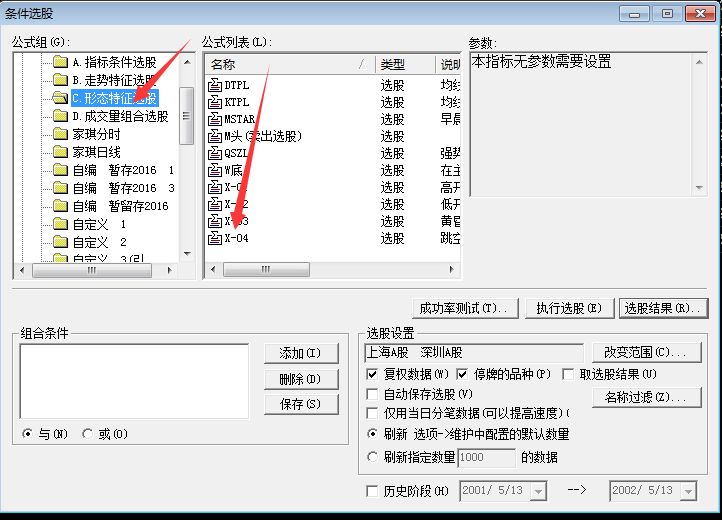Click the 刷新指定数量 number input field

click(485, 457)
